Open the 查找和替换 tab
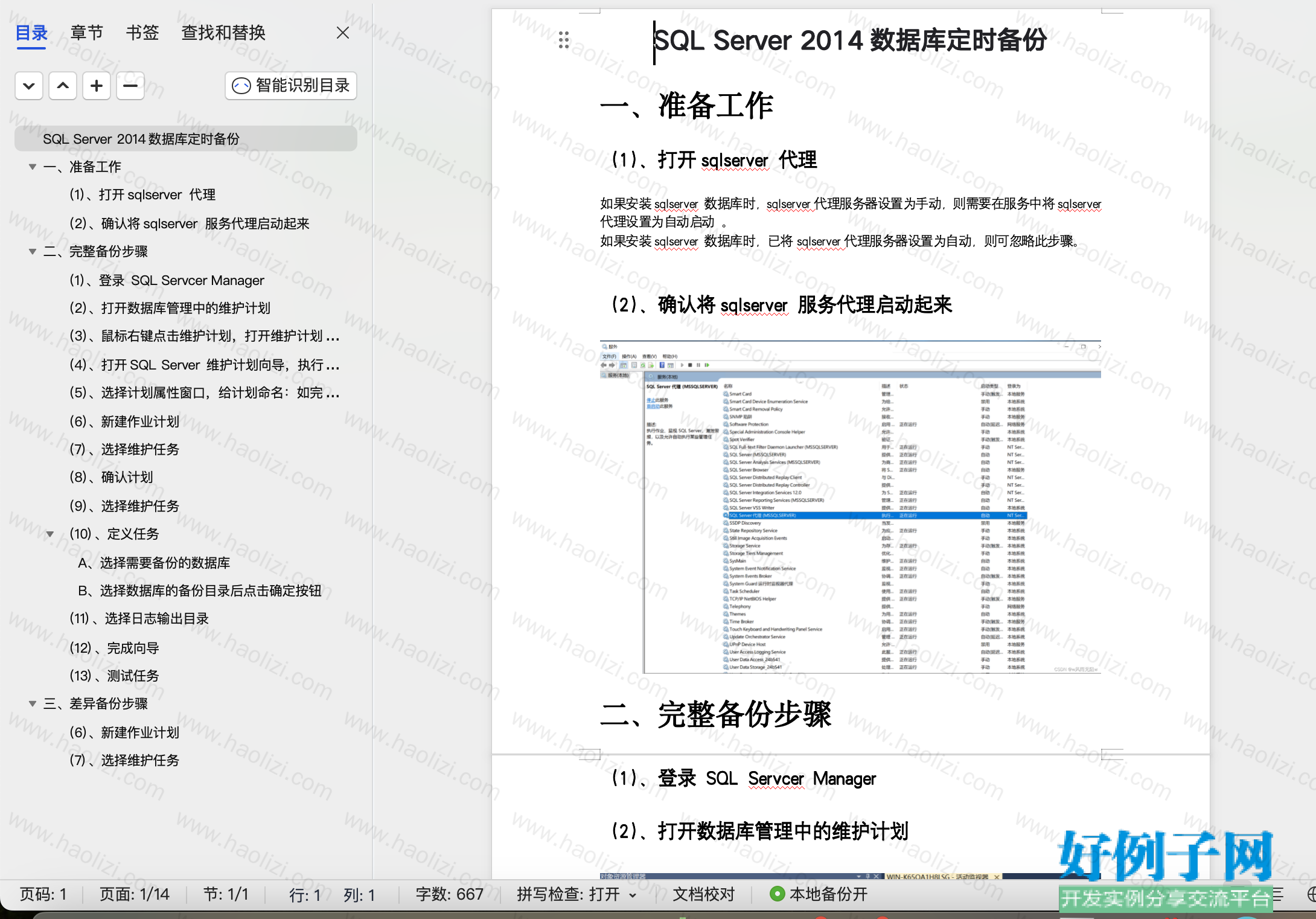The height and width of the screenshot is (919, 1316). coord(223,33)
